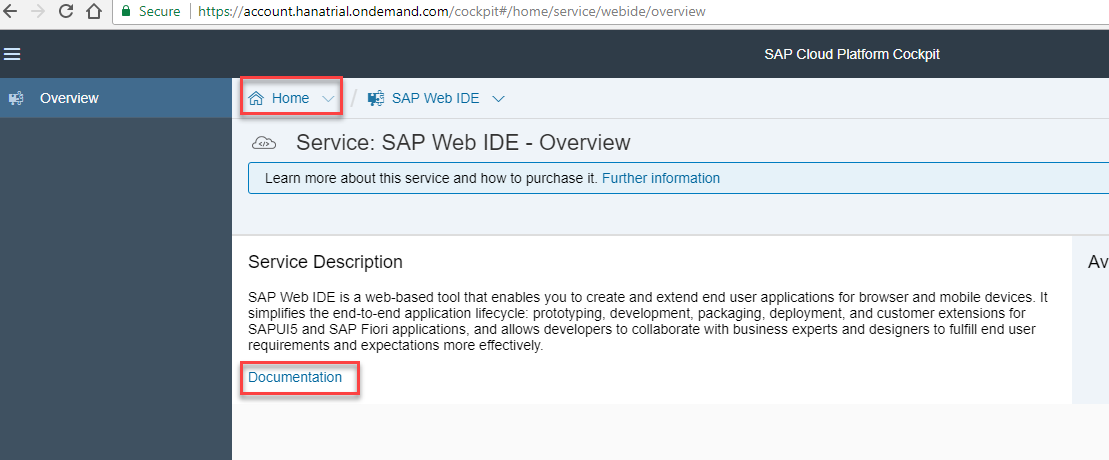Click the browser home icon

[93, 11]
